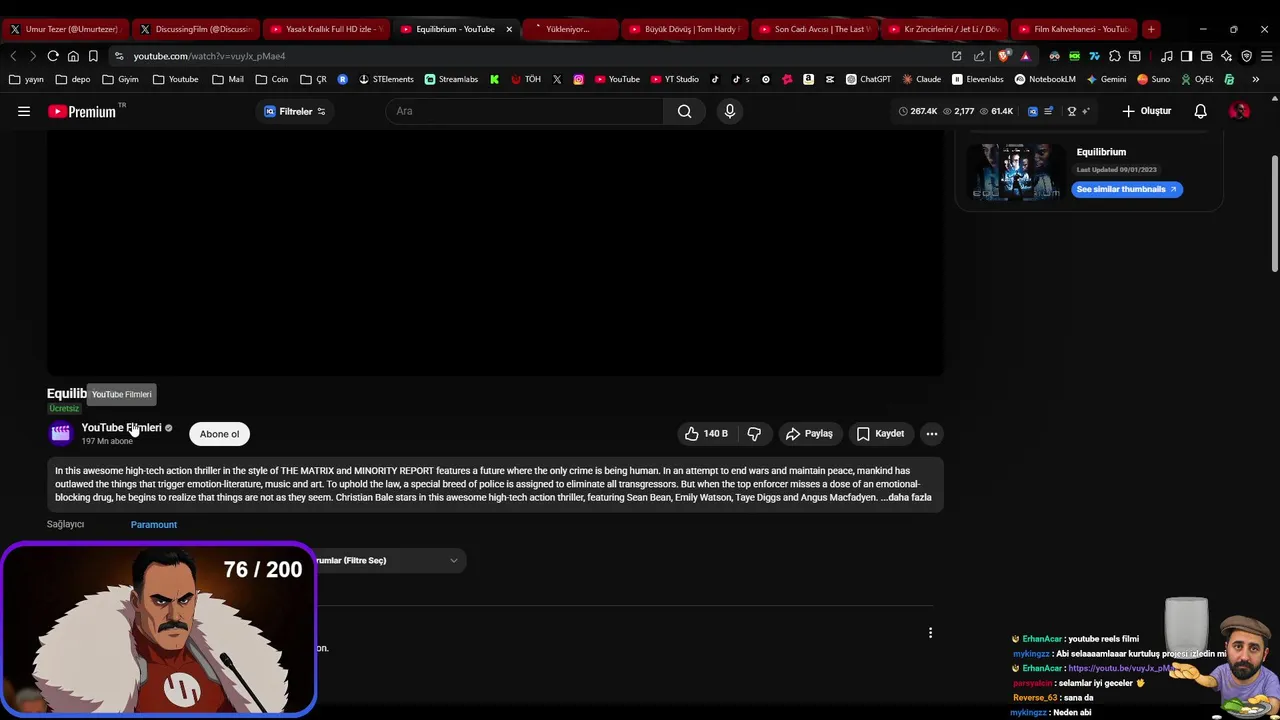
Task: Switch to the Son Cadı Avcısı tab
Action: (814, 29)
